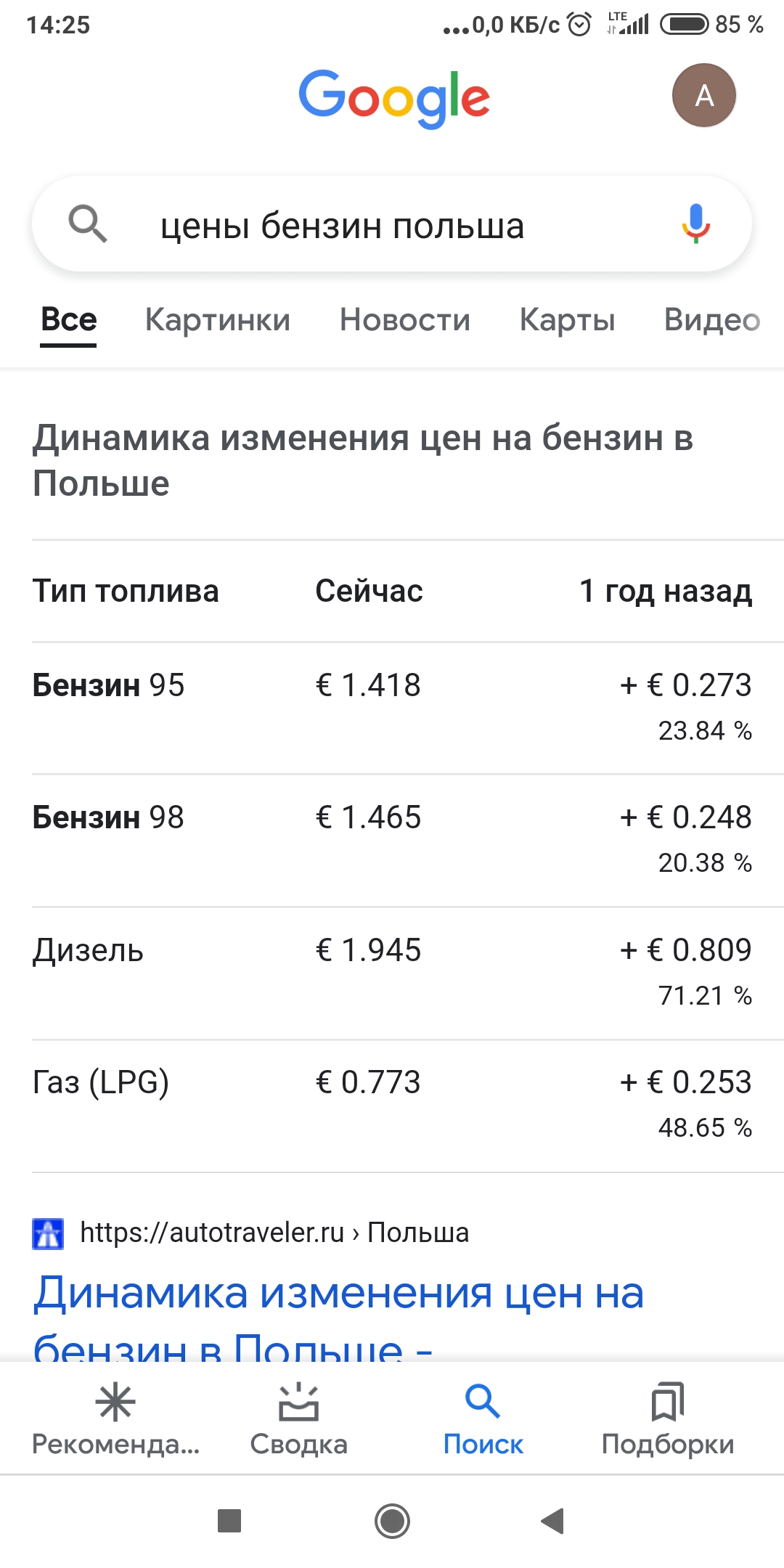Tap the search query text field
784x1568 pixels.
pyautogui.click(x=377, y=226)
